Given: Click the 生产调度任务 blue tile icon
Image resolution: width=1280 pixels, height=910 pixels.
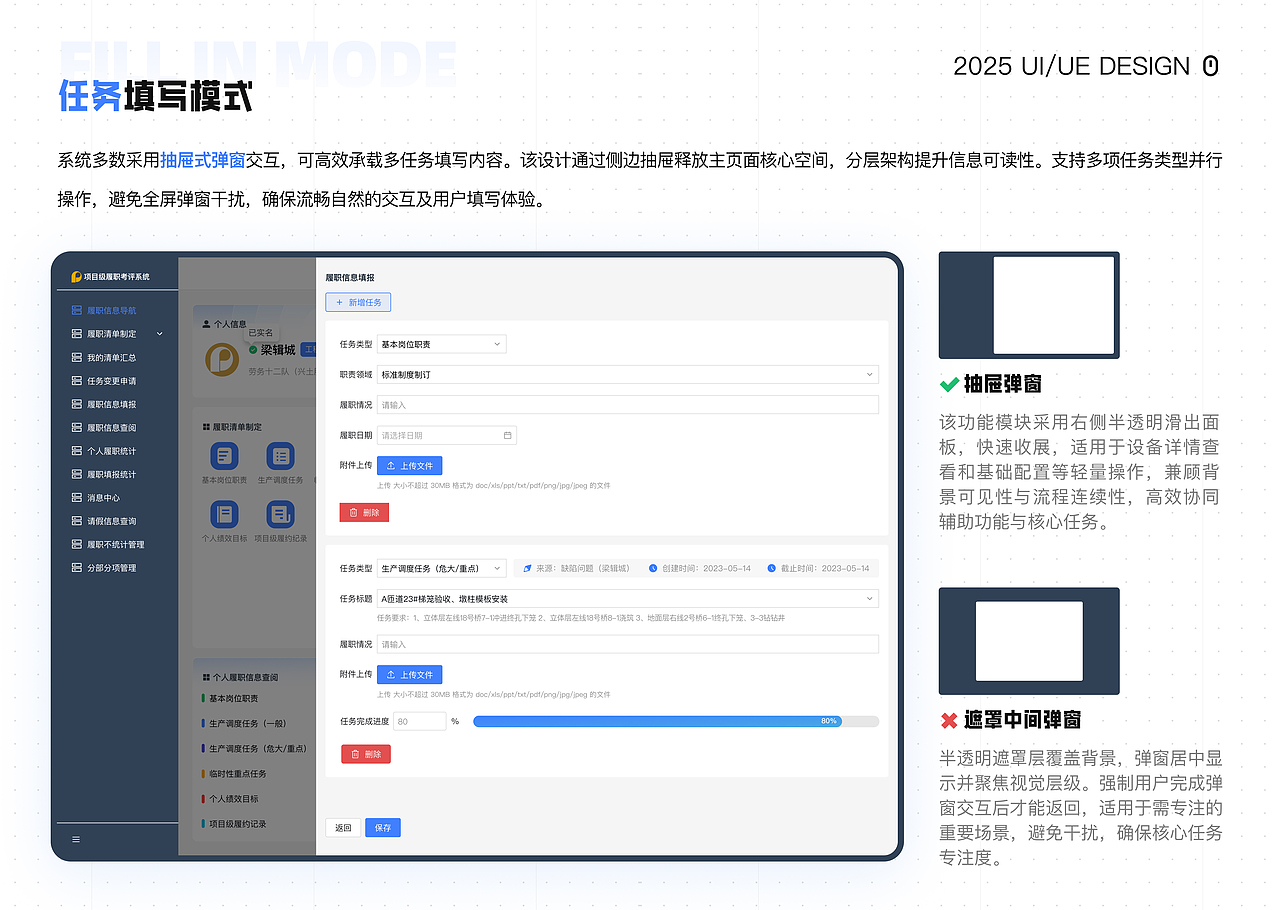Looking at the screenshot, I should (280, 456).
